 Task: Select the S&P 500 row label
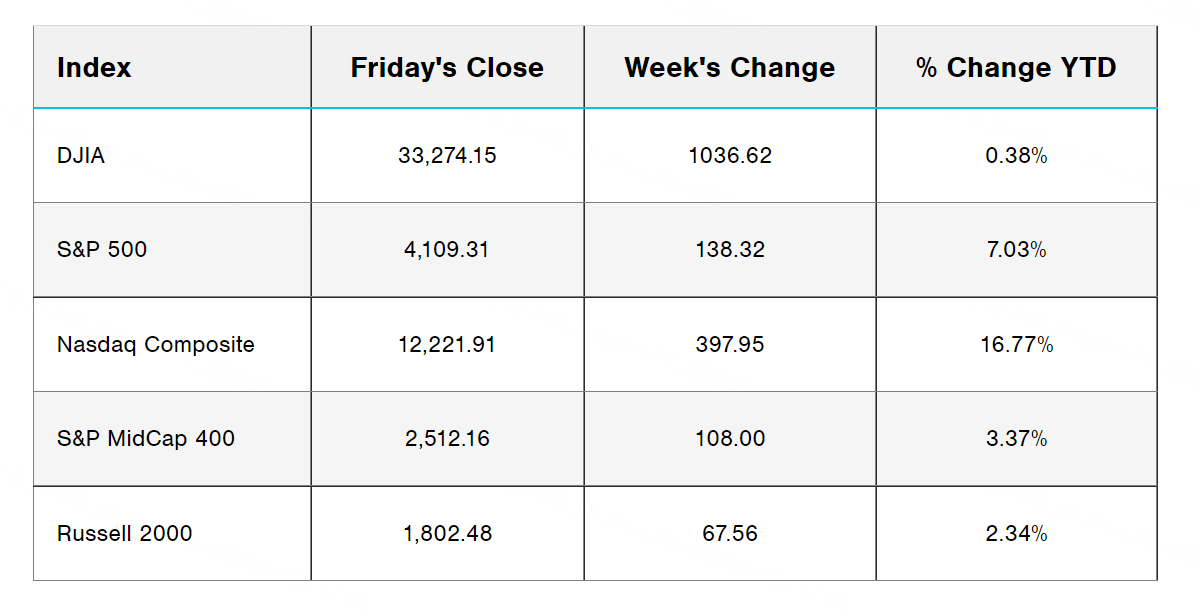click(102, 250)
